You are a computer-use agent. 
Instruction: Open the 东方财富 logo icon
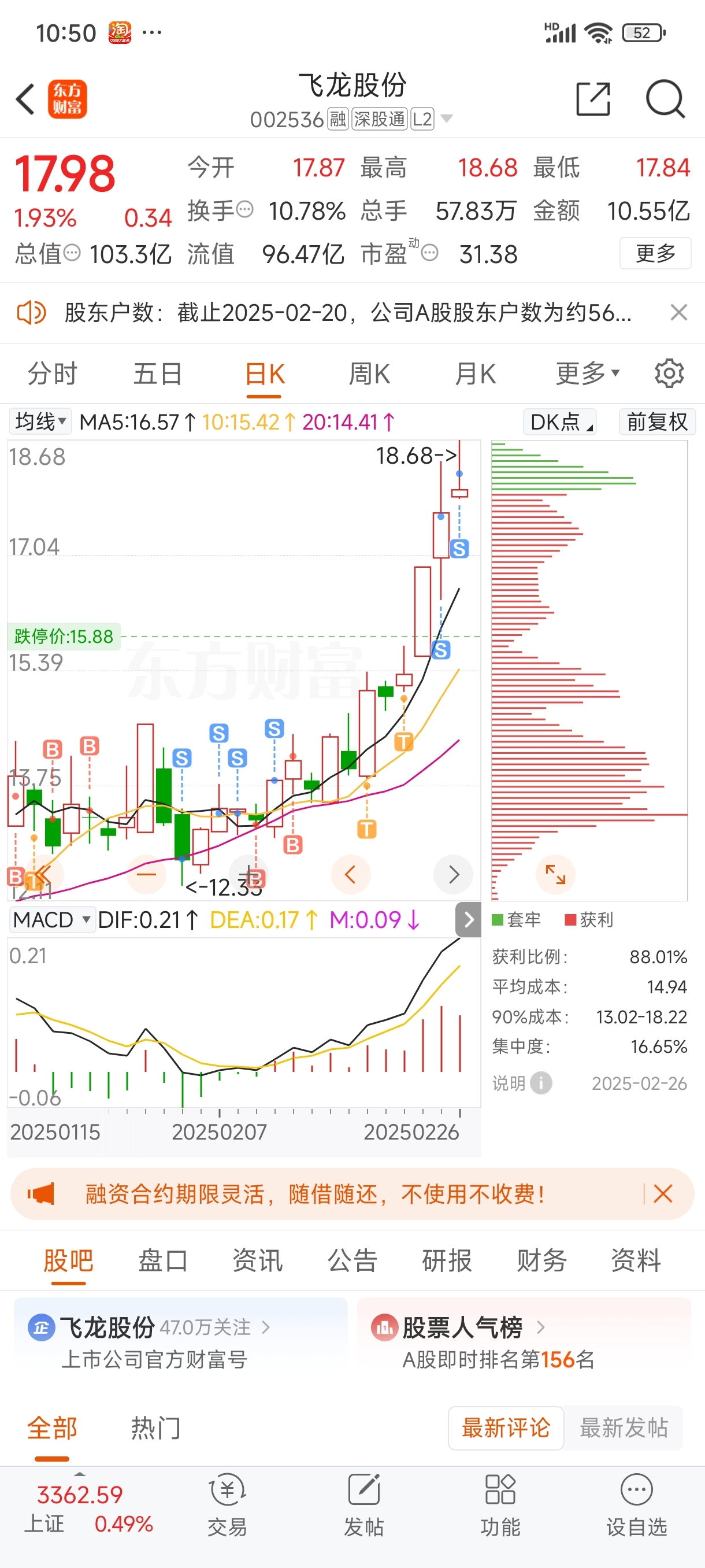tap(68, 99)
